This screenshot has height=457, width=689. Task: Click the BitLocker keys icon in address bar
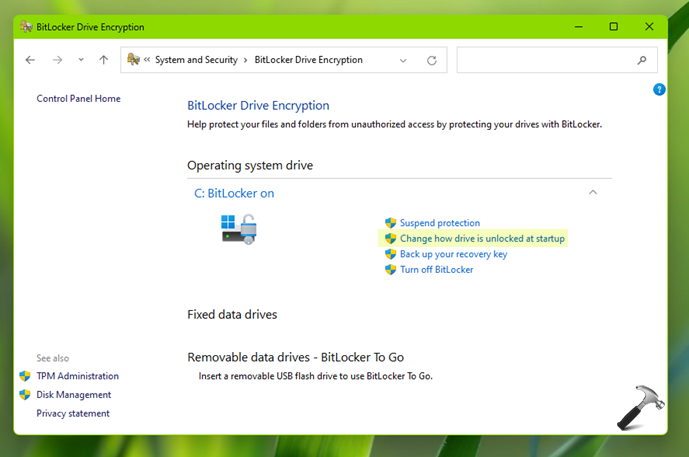[133, 60]
